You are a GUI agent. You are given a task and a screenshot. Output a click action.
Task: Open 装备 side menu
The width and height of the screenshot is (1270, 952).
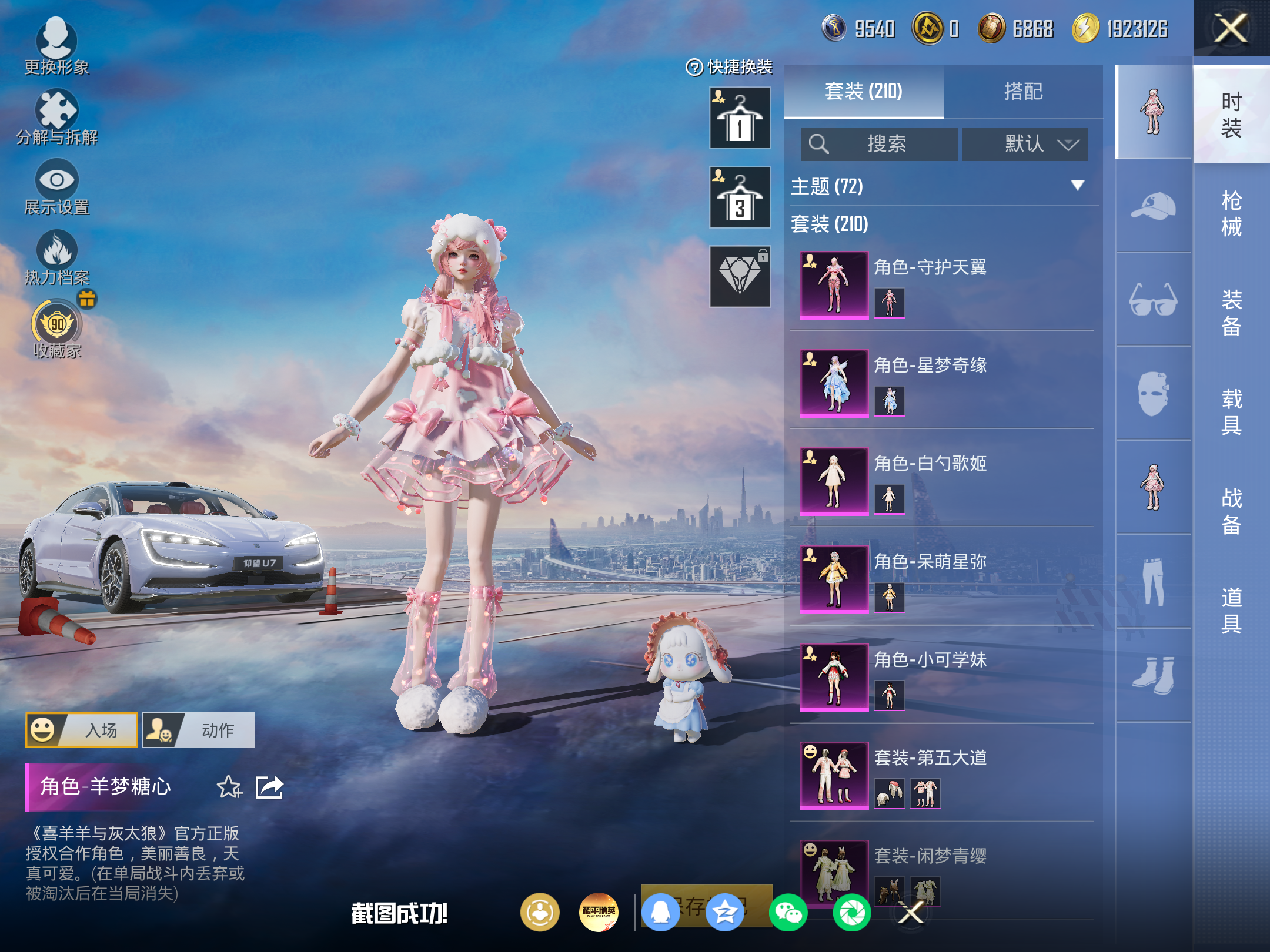pyautogui.click(x=1231, y=313)
